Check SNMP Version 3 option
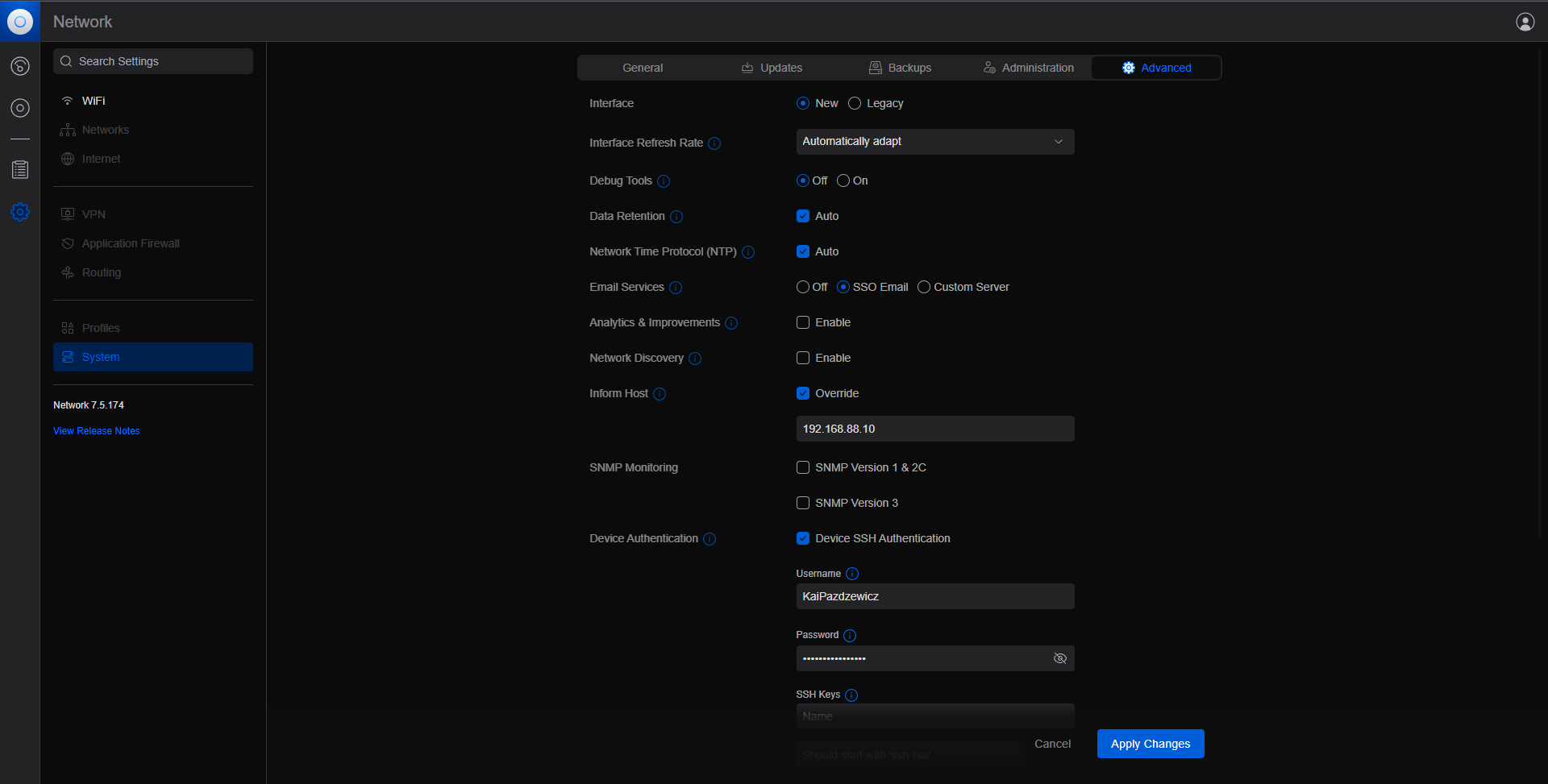Viewport: 1548px width, 784px height. click(803, 503)
